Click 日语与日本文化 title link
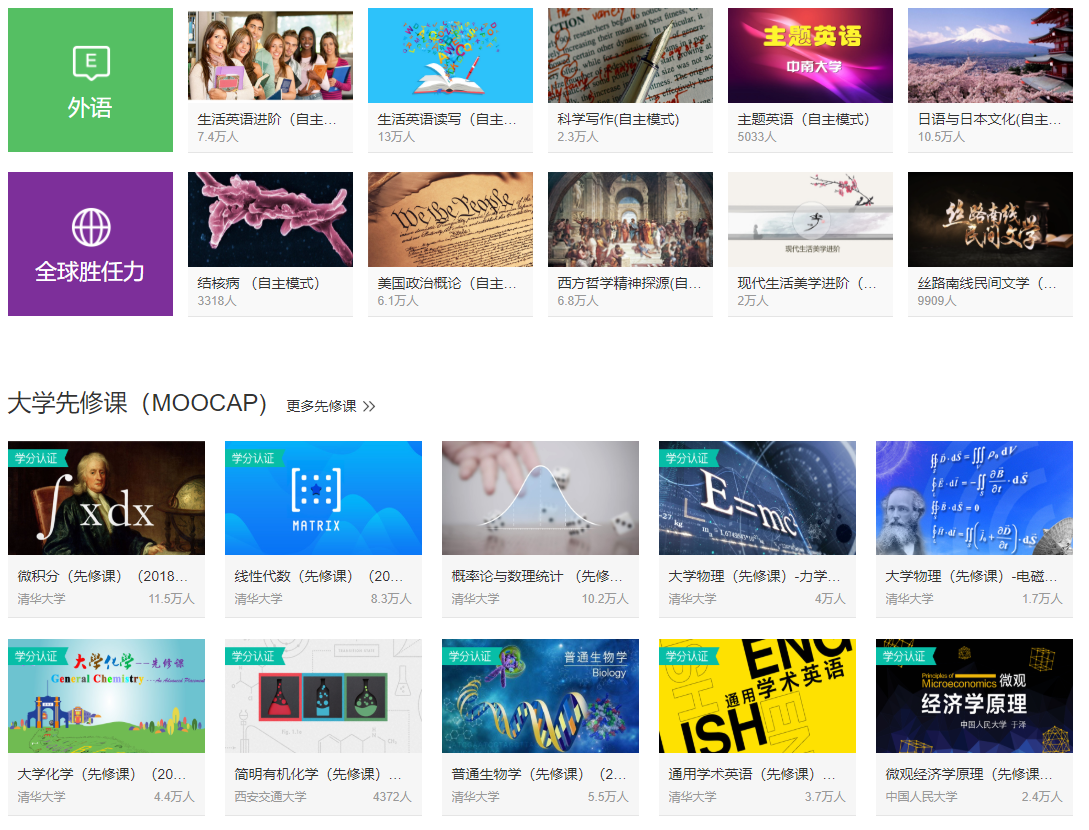 tap(990, 119)
